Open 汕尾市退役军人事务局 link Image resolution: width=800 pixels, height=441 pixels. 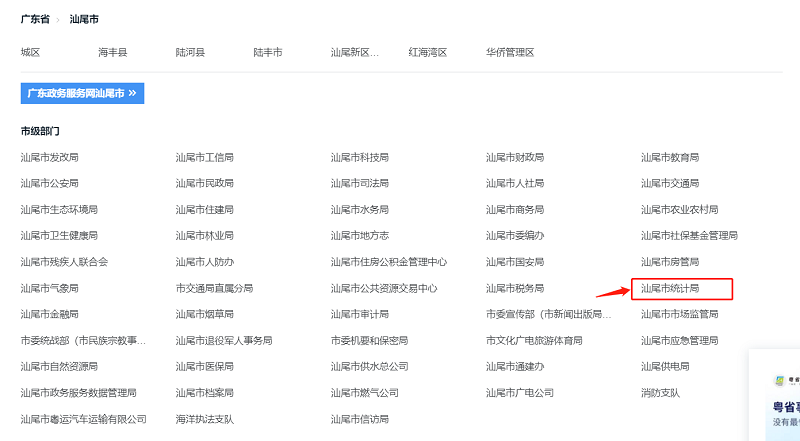click(x=224, y=340)
